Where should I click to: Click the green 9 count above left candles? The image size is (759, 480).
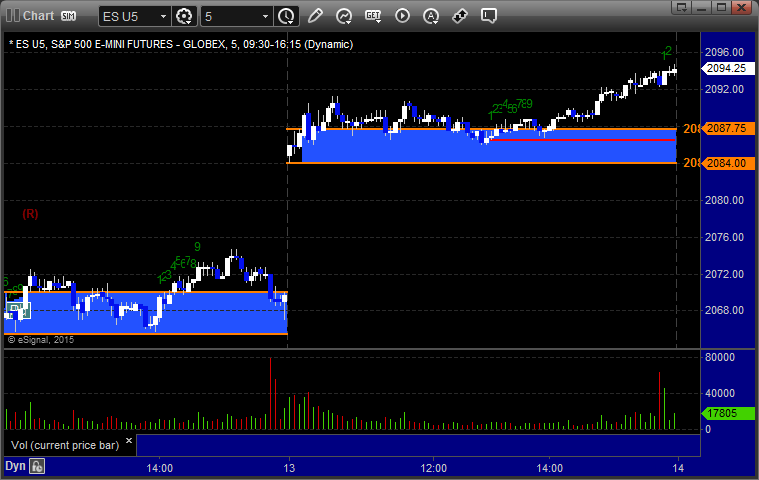click(197, 247)
